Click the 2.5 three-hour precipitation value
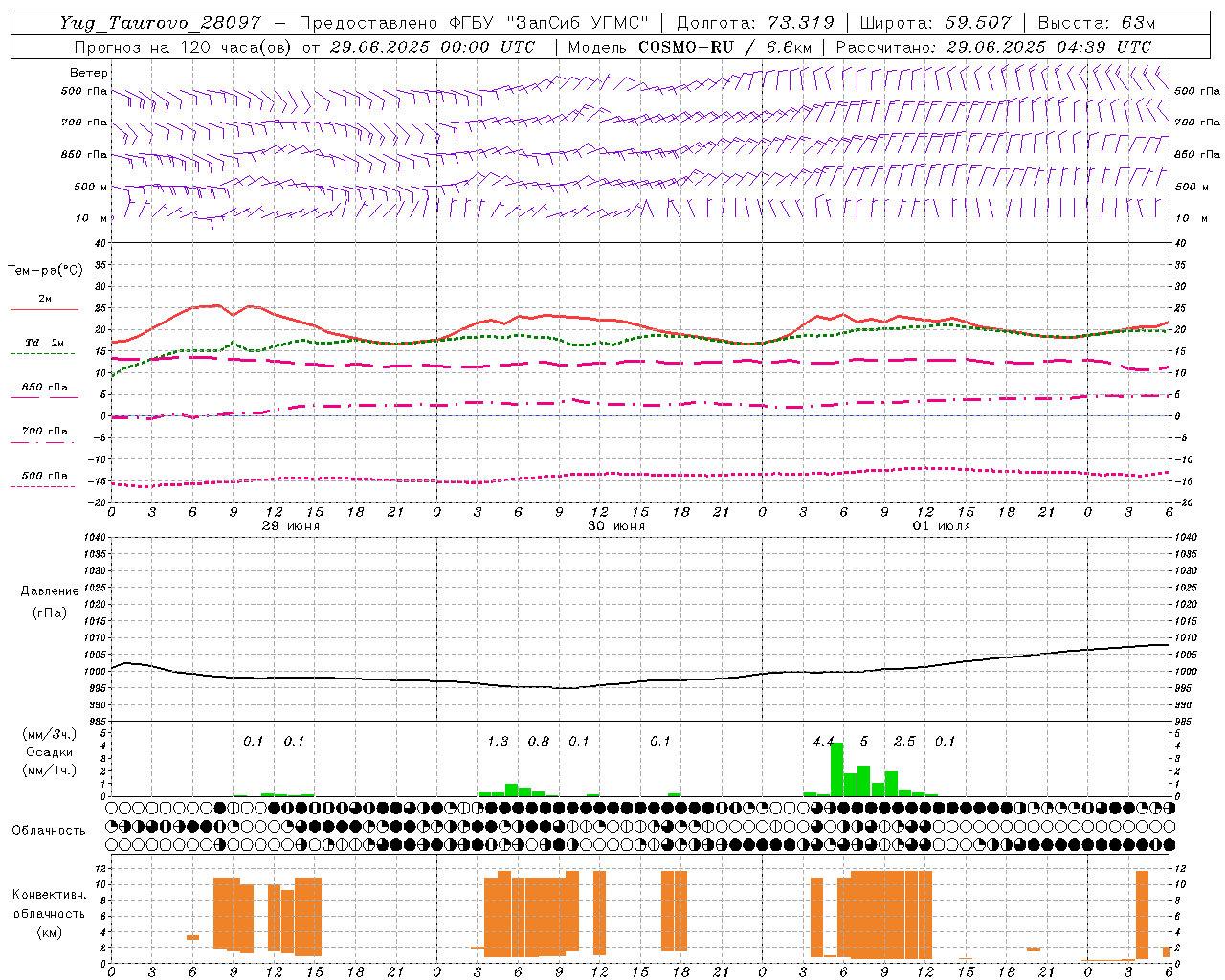 pyautogui.click(x=904, y=741)
